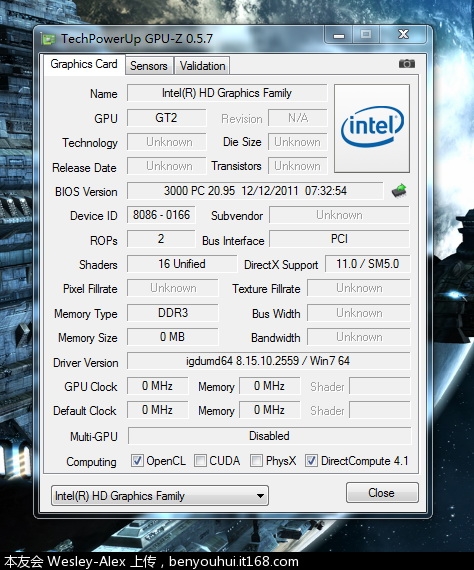Click the TechPowerUp GPU-Z 0.5.7 title text
The width and height of the screenshot is (474, 570).
[x=137, y=39]
